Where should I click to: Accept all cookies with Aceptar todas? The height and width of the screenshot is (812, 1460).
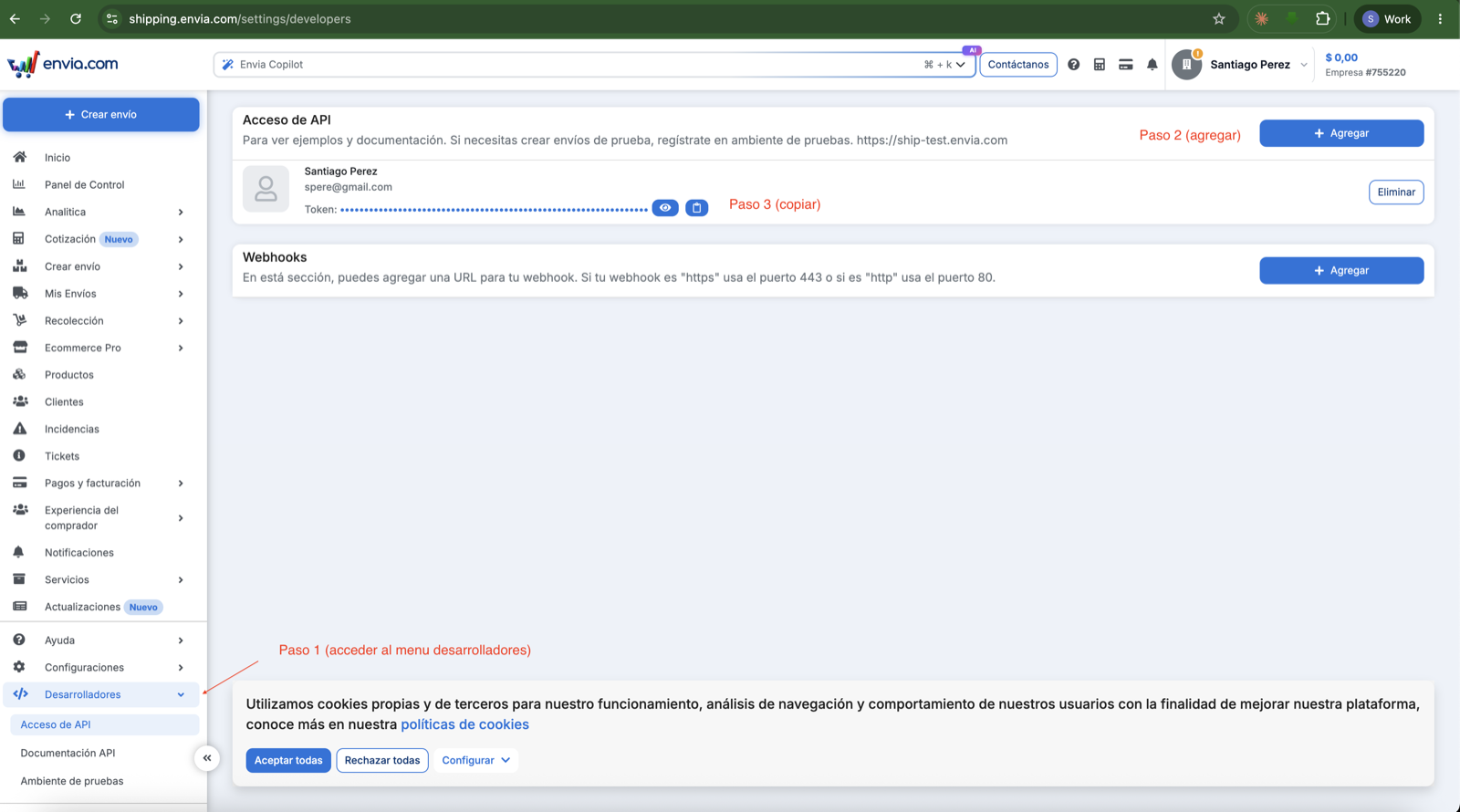point(288,760)
